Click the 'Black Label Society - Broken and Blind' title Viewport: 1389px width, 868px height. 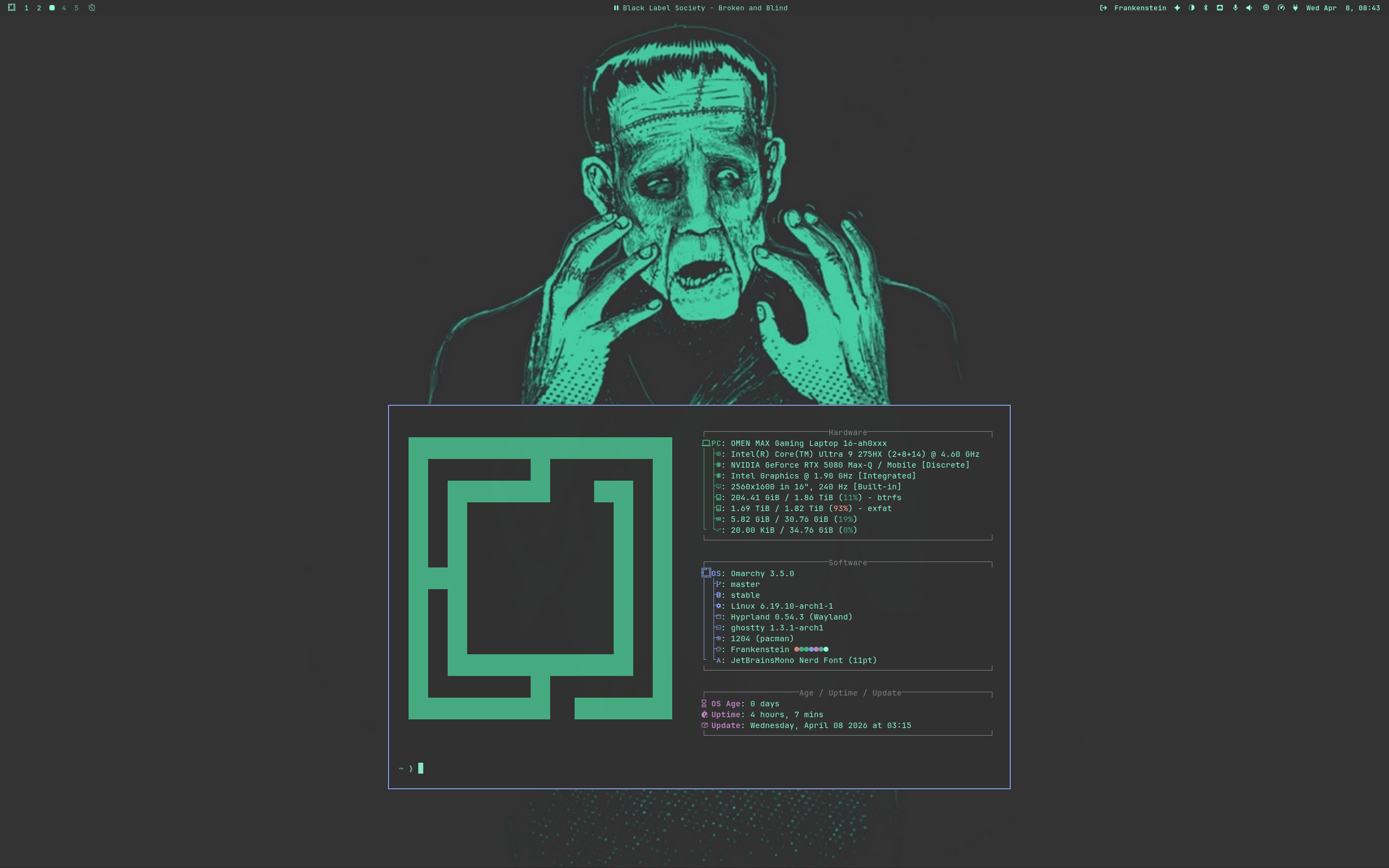pyautogui.click(x=705, y=8)
